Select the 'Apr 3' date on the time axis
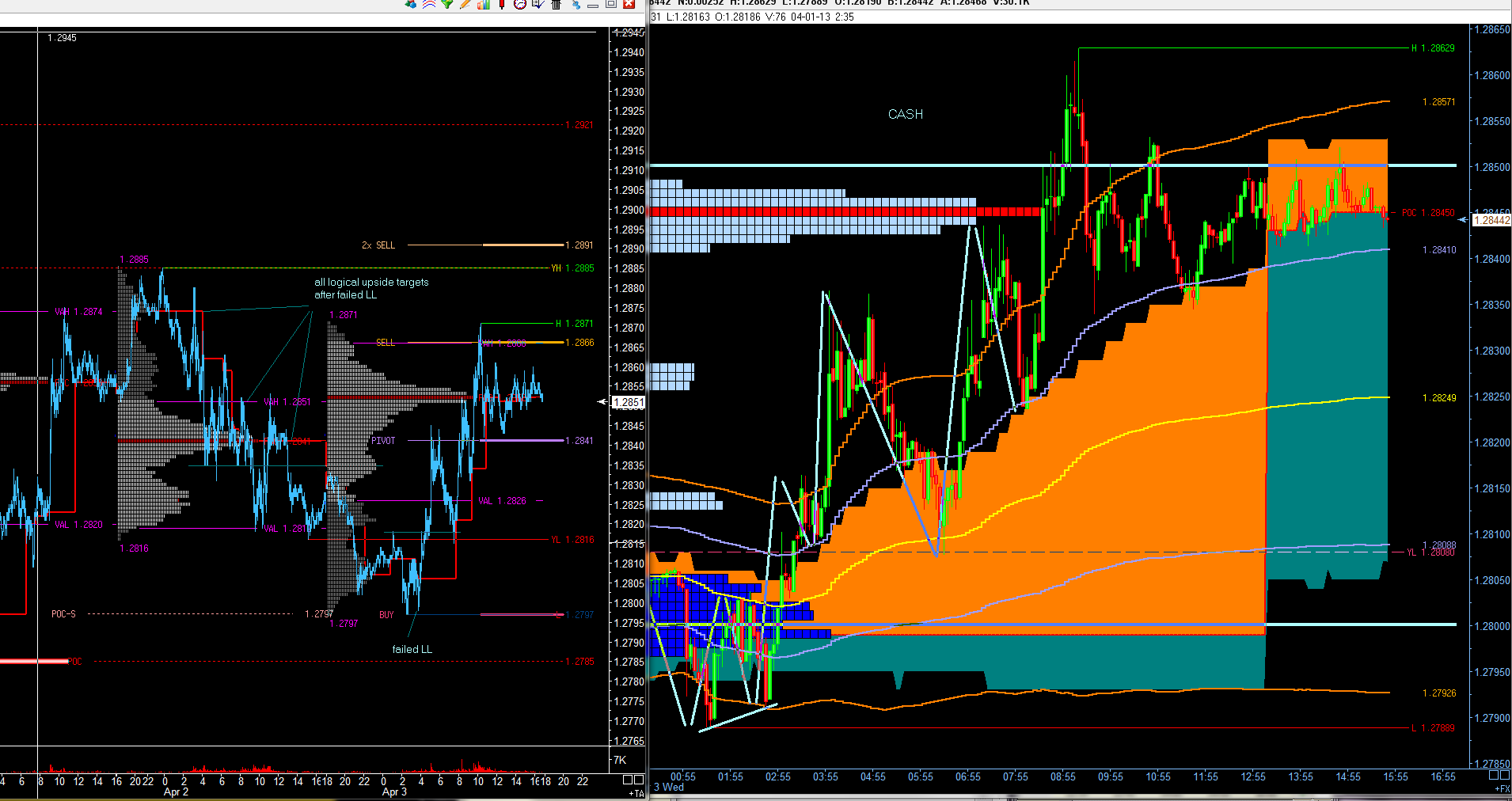This screenshot has height=801, width=1512. coord(394,792)
